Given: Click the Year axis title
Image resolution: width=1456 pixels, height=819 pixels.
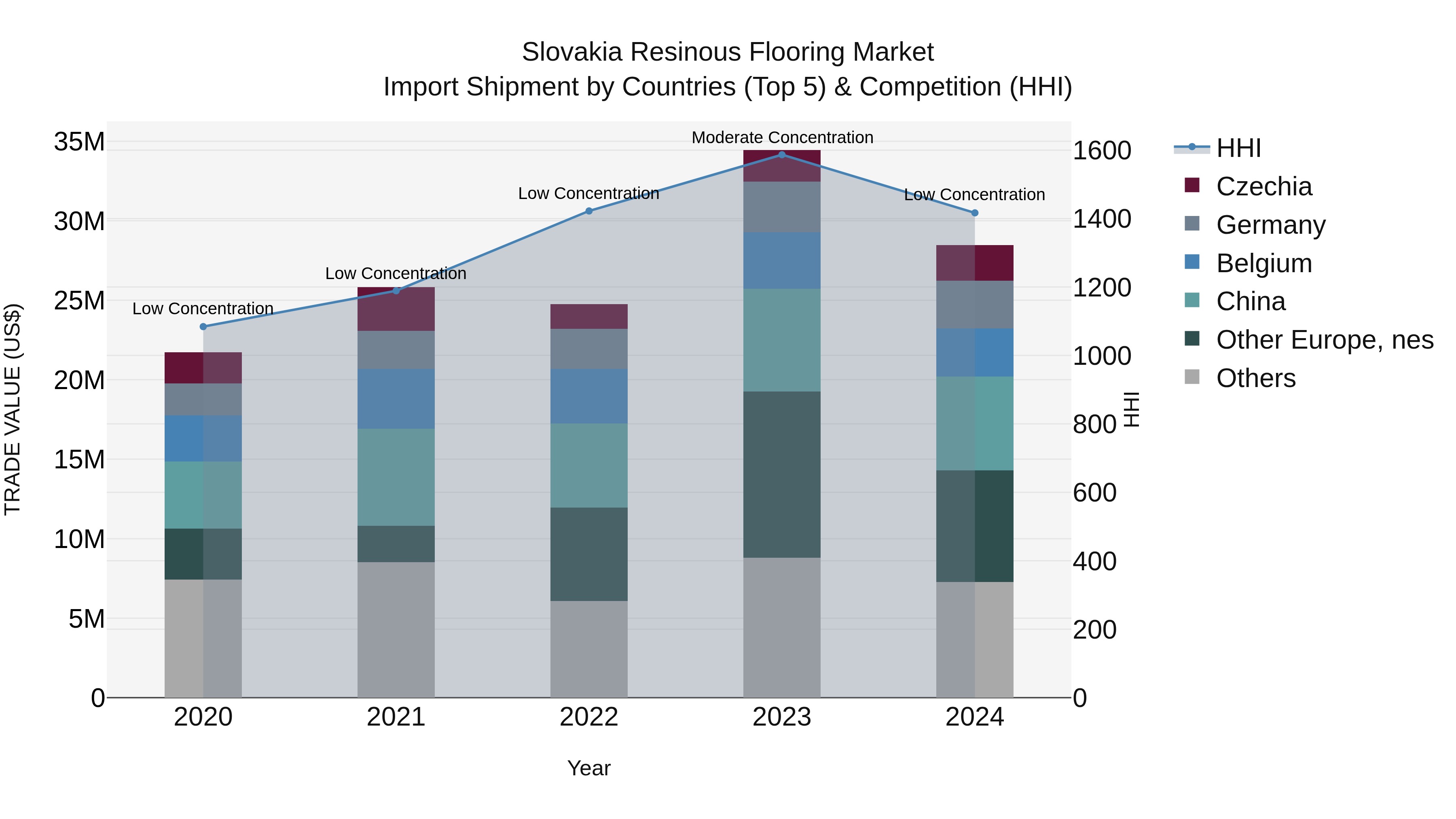Looking at the screenshot, I should [589, 768].
